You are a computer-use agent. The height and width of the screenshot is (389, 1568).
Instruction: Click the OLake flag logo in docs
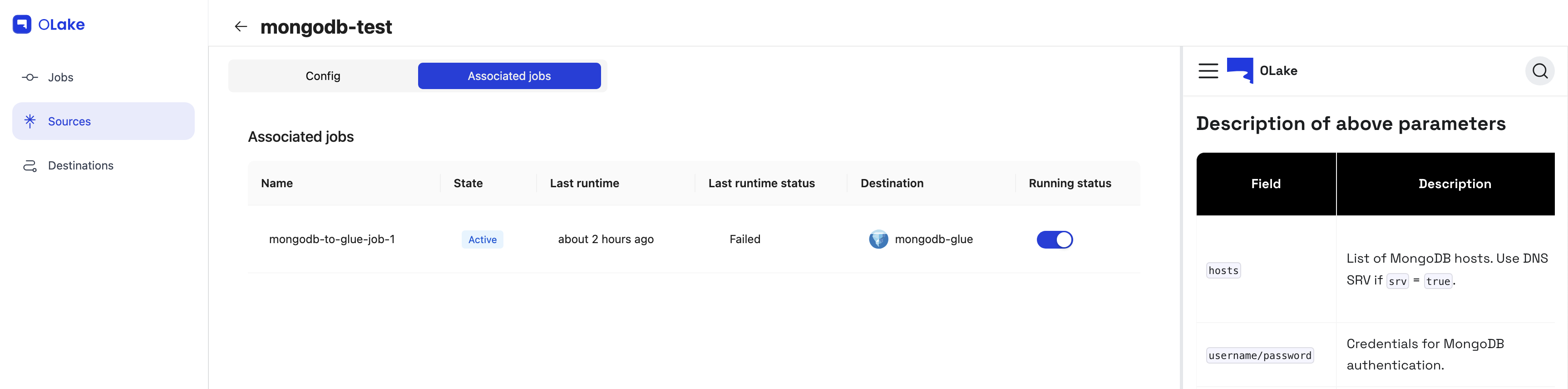pos(1240,70)
